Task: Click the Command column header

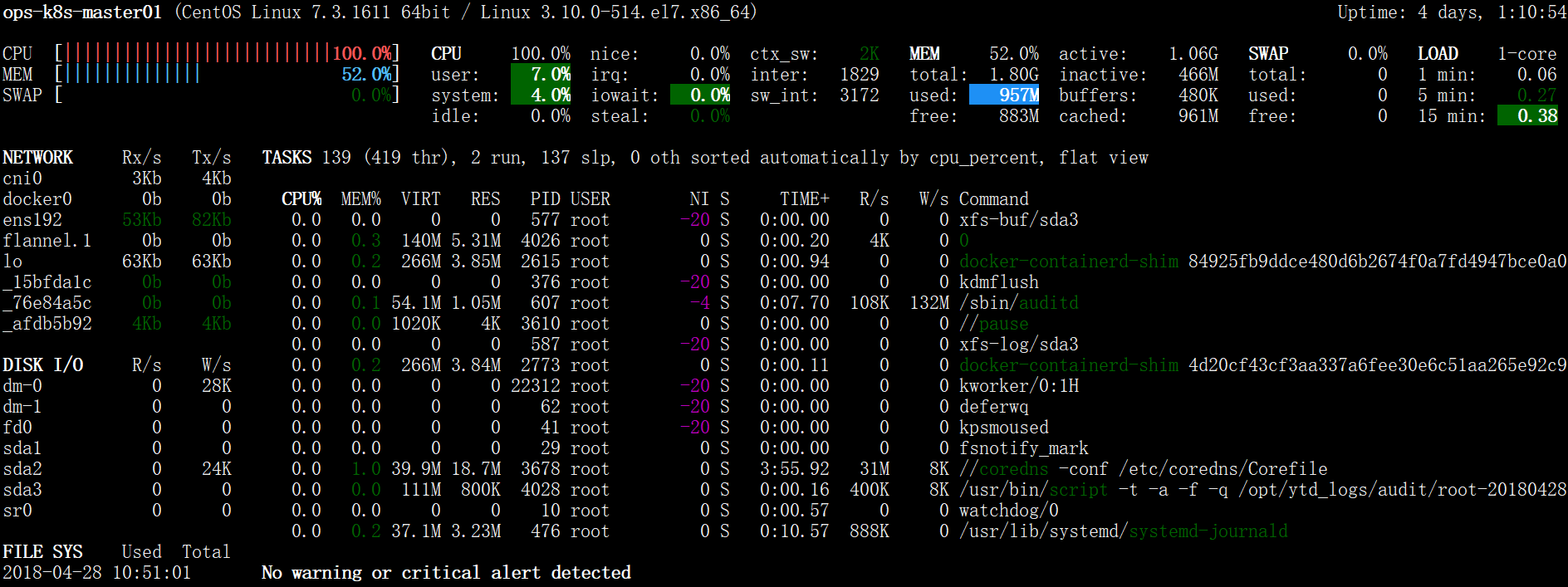Action: 993,199
